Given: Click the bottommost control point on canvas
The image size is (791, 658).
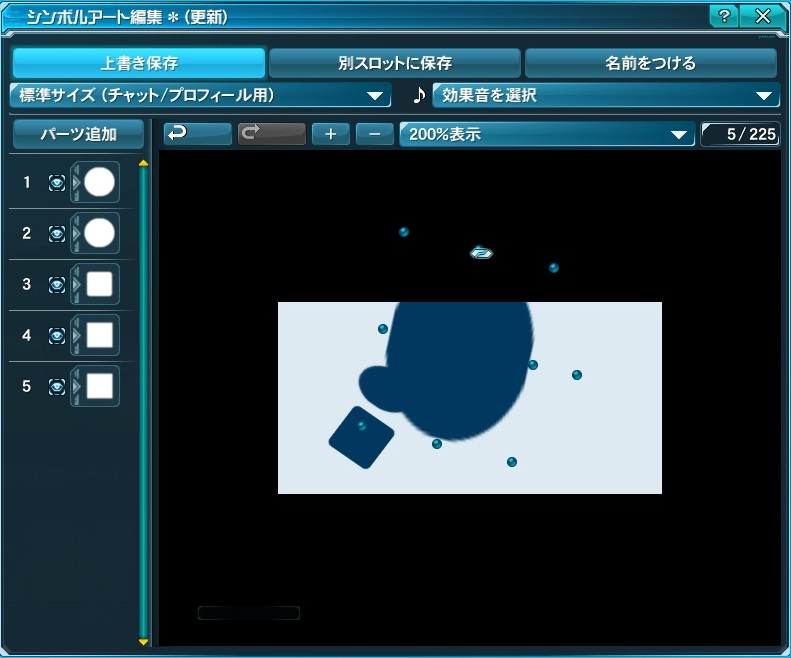Looking at the screenshot, I should 512,462.
